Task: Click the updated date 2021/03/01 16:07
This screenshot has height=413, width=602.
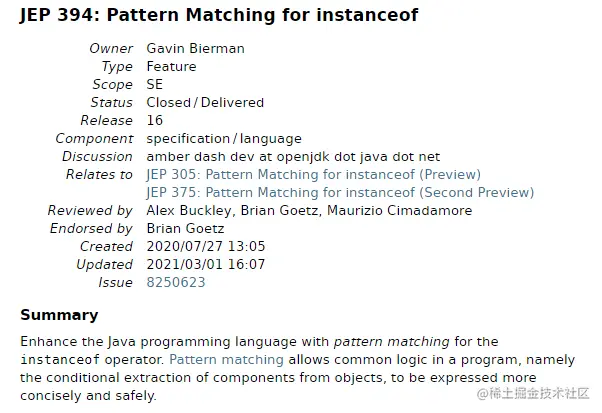Action: [206, 265]
